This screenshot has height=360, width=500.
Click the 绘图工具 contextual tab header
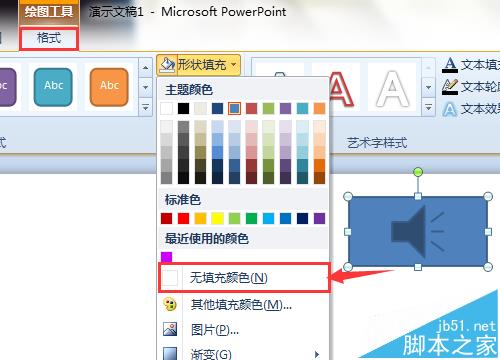pyautogui.click(x=49, y=12)
